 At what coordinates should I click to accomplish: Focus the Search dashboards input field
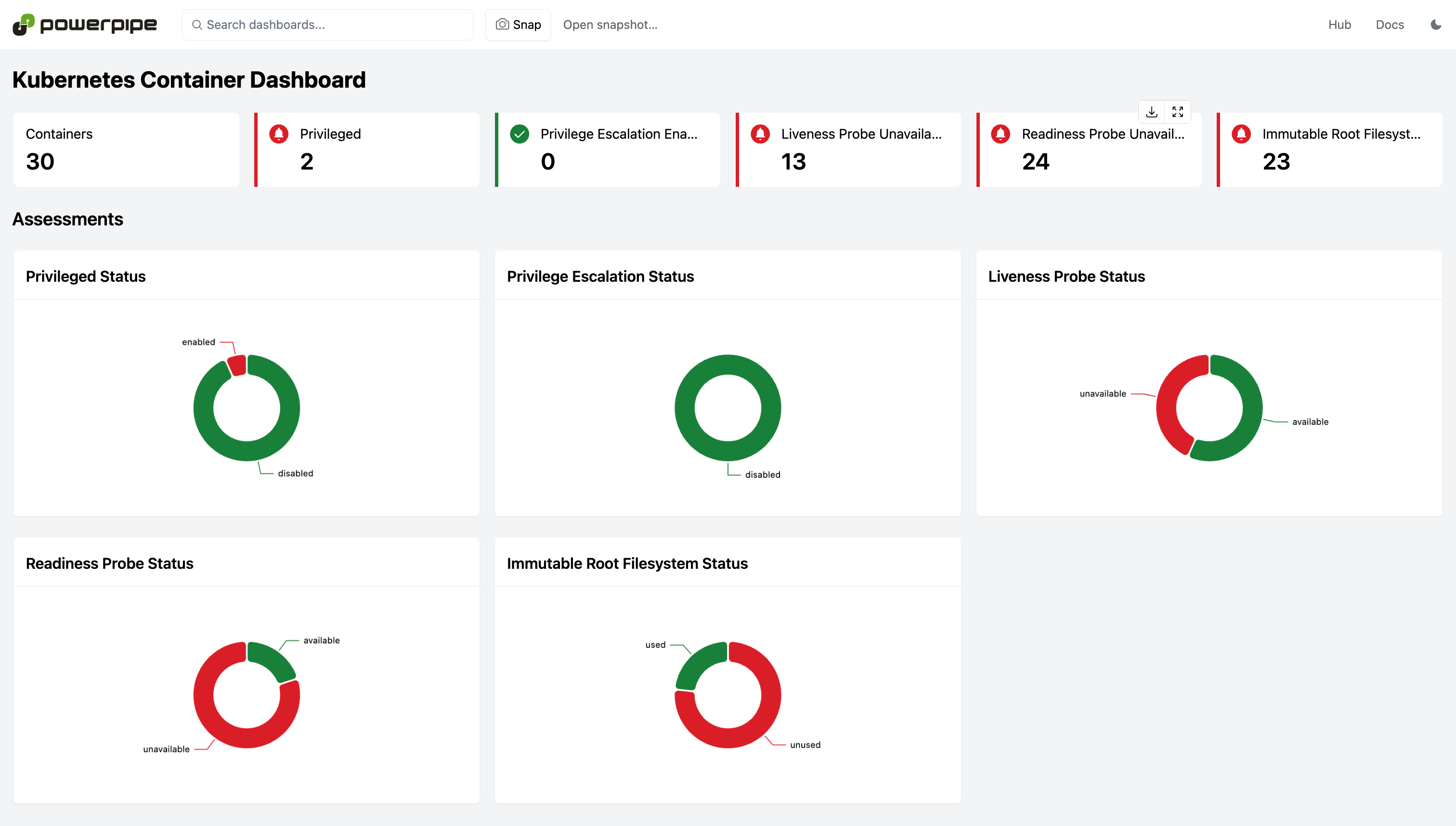[x=328, y=25]
